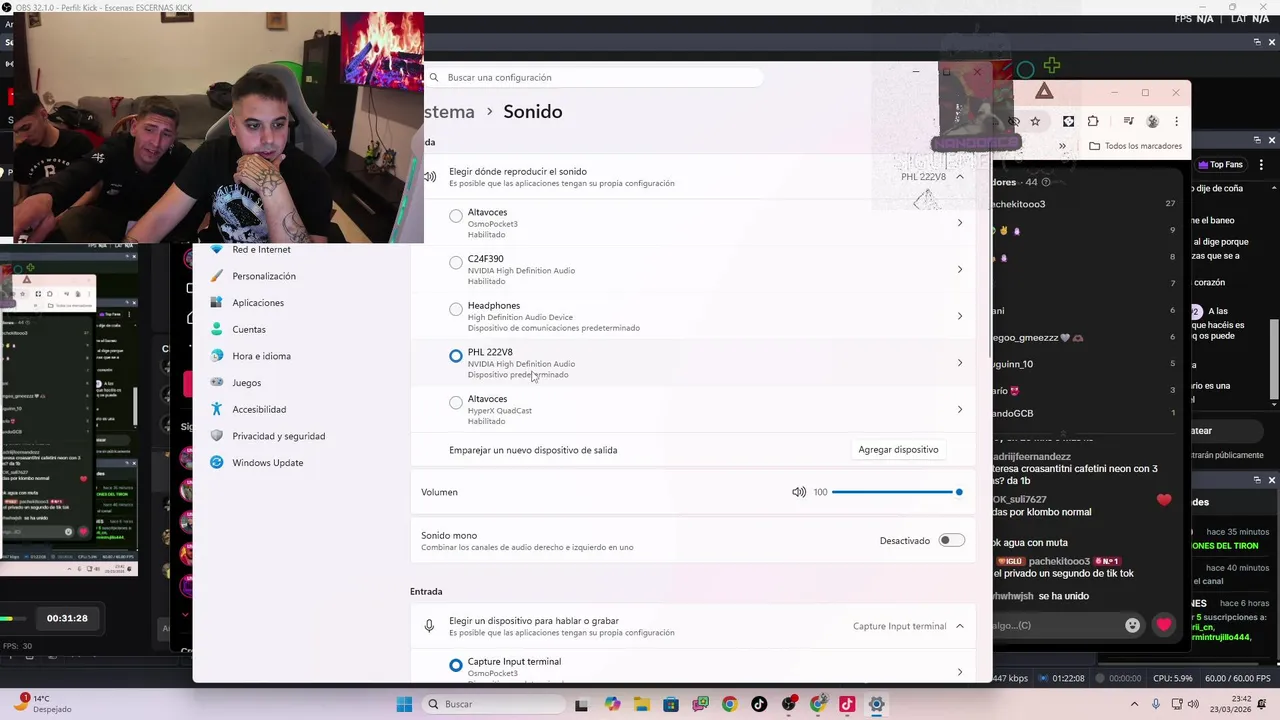
Task: Click the taskbar Buscar search box
Action: 494,704
